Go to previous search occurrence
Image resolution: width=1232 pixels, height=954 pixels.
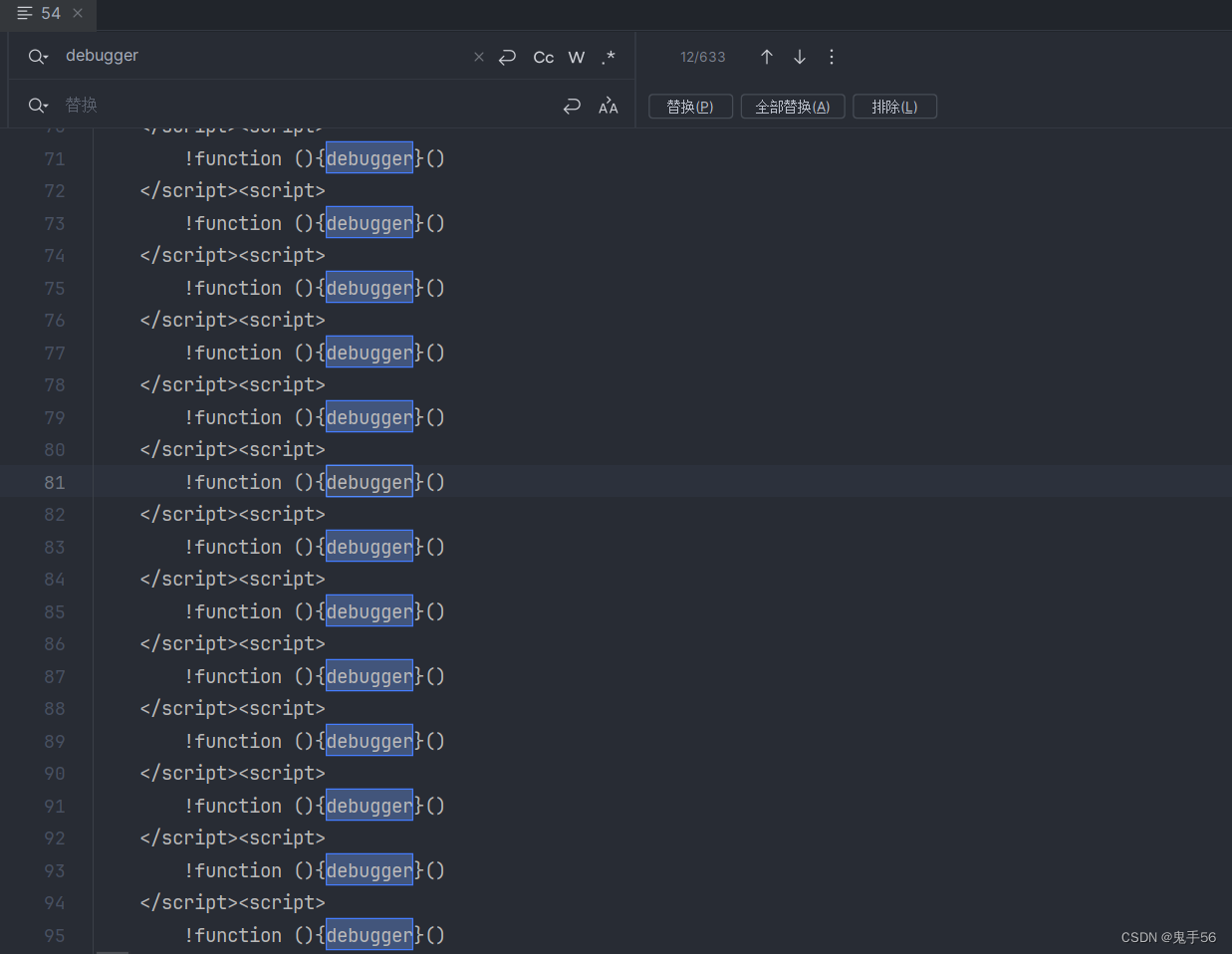tap(767, 57)
